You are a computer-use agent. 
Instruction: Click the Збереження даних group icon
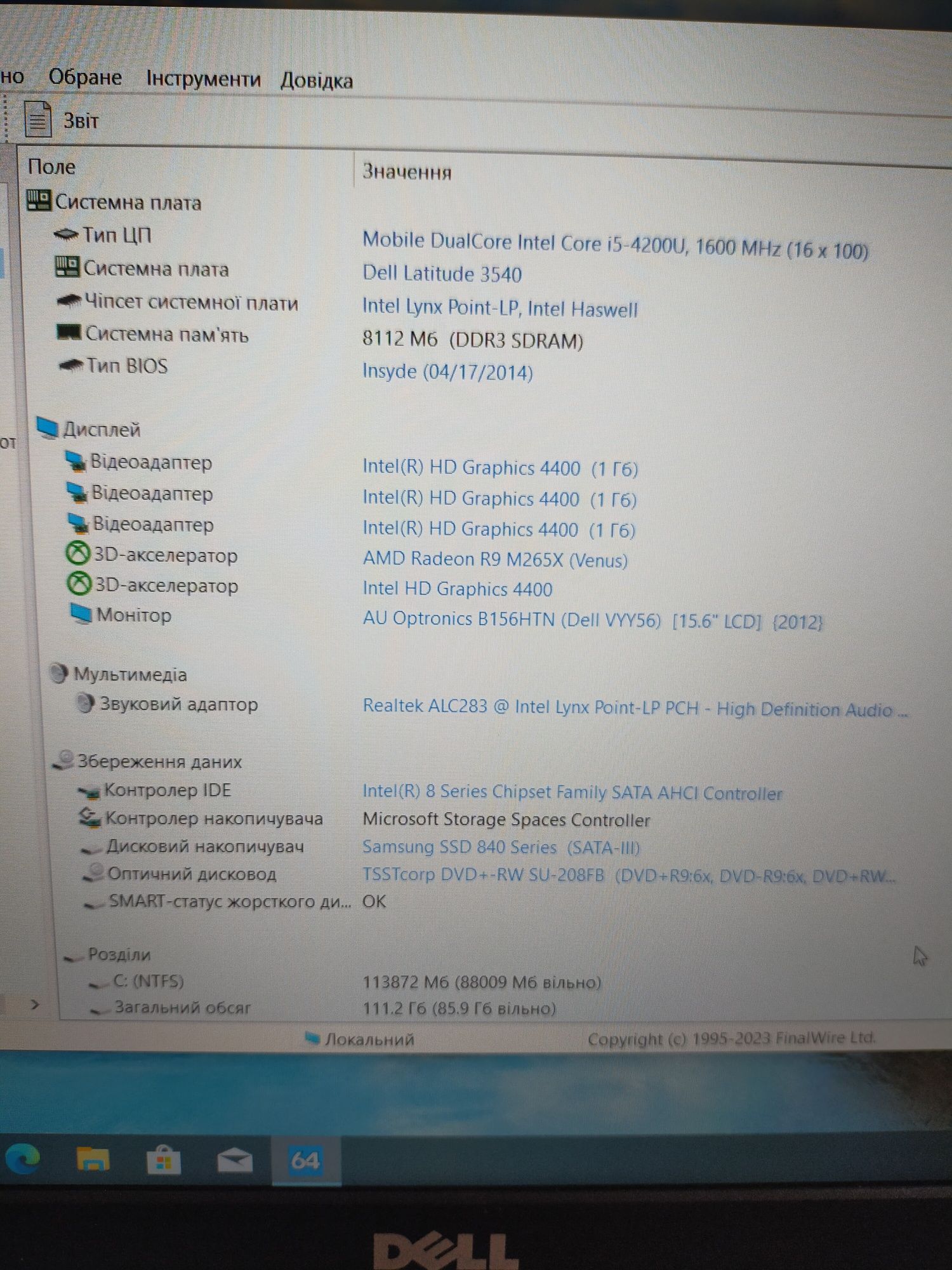click(x=63, y=760)
